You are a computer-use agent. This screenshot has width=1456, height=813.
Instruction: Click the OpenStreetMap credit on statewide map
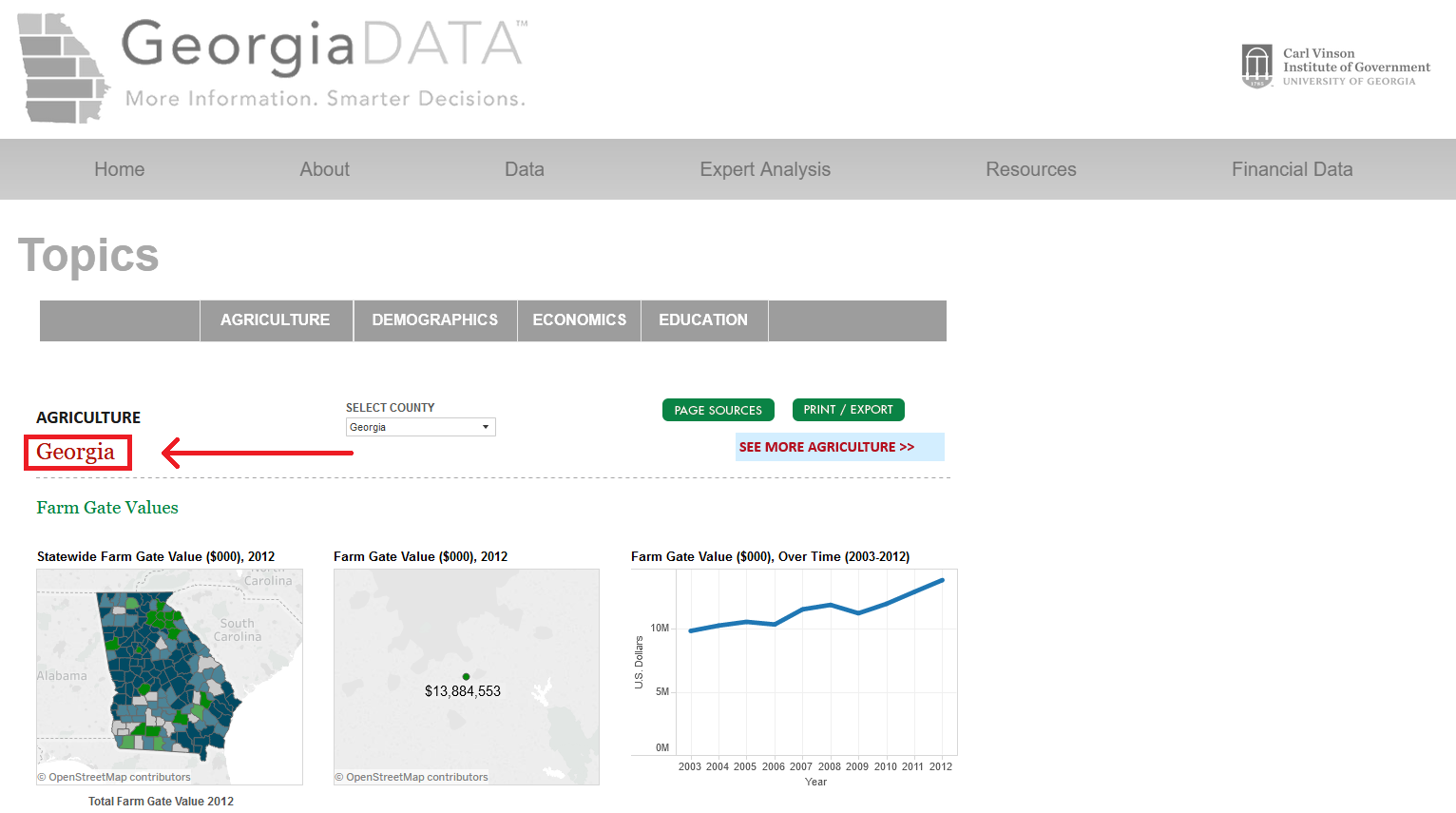pos(114,777)
